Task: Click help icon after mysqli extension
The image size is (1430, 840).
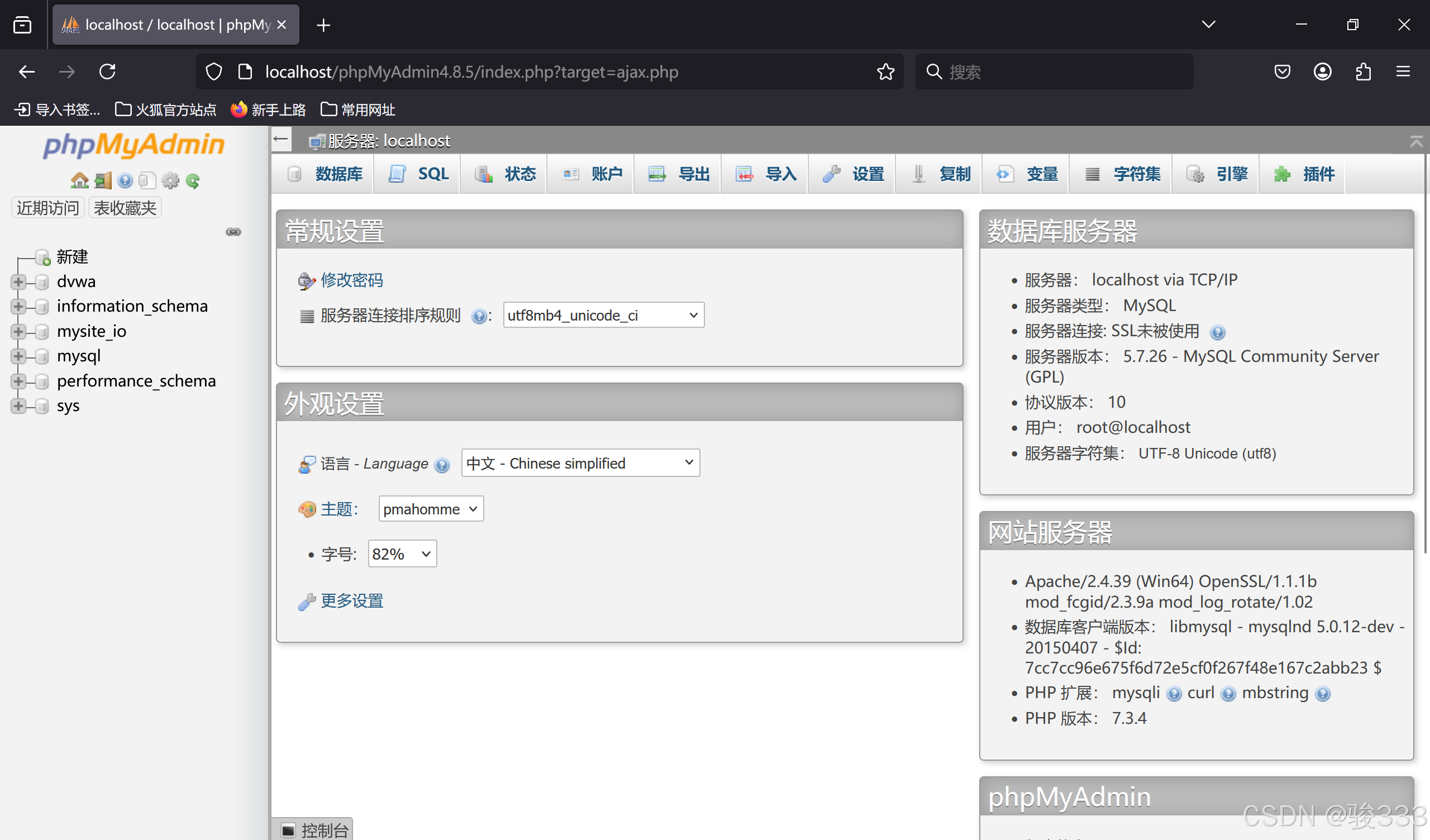Action: tap(1174, 694)
